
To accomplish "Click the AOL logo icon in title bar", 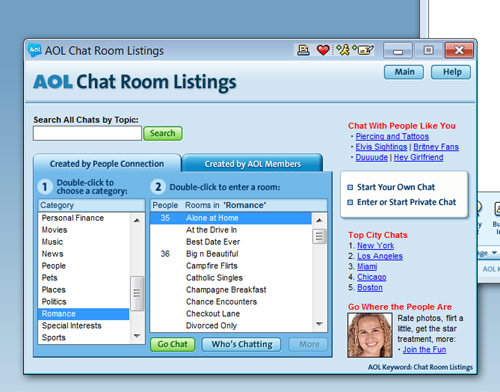I will (34, 50).
